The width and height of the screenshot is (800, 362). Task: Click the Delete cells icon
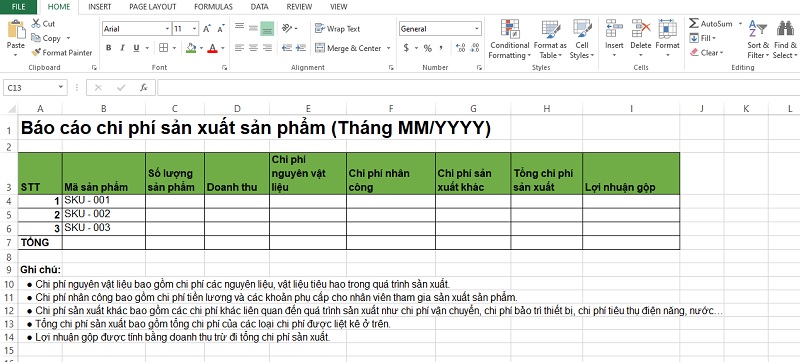pyautogui.click(x=641, y=29)
